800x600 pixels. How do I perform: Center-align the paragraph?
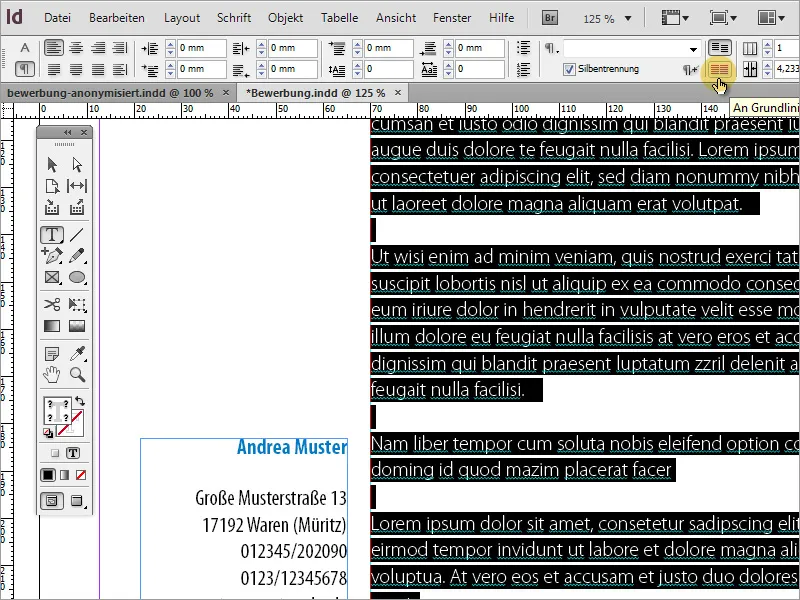pos(76,48)
